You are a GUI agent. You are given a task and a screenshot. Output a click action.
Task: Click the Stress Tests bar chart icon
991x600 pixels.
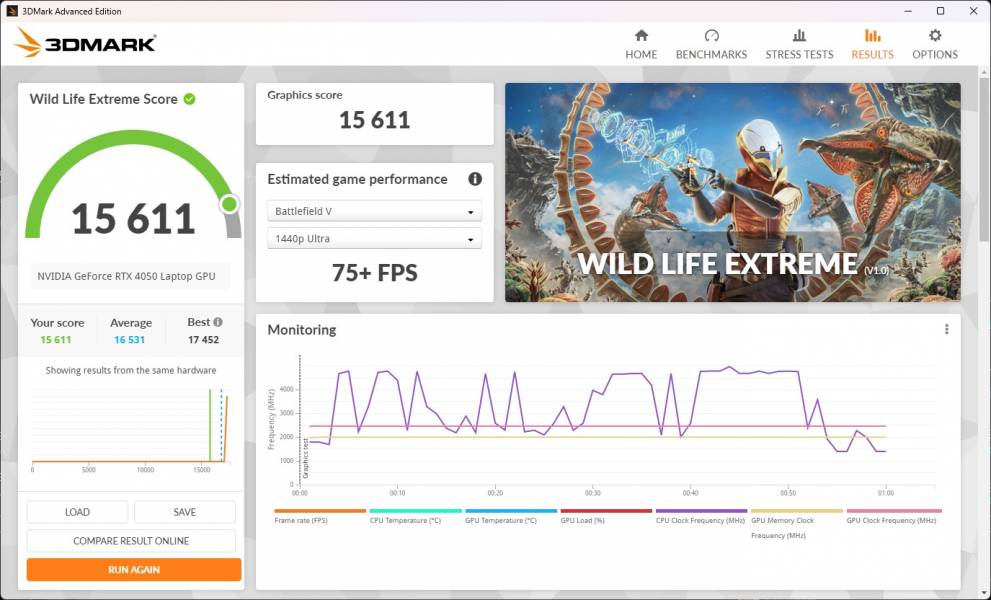799,36
